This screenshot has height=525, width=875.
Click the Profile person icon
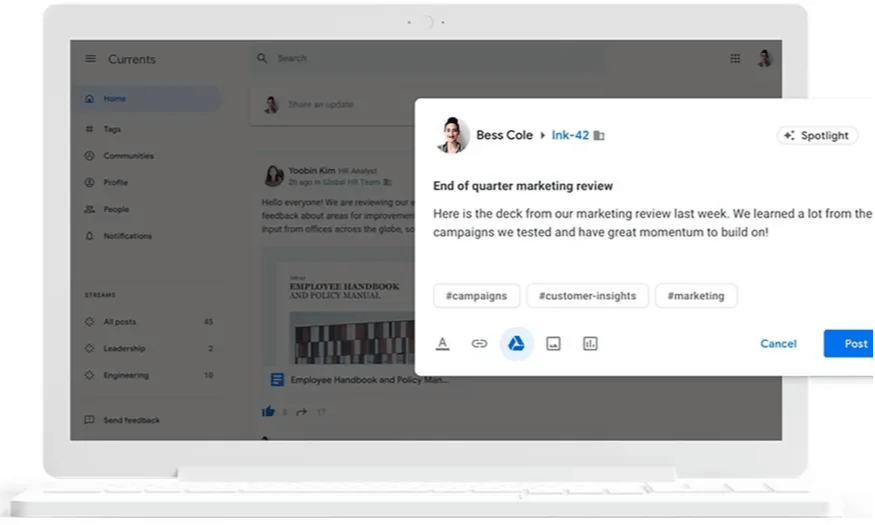point(89,182)
